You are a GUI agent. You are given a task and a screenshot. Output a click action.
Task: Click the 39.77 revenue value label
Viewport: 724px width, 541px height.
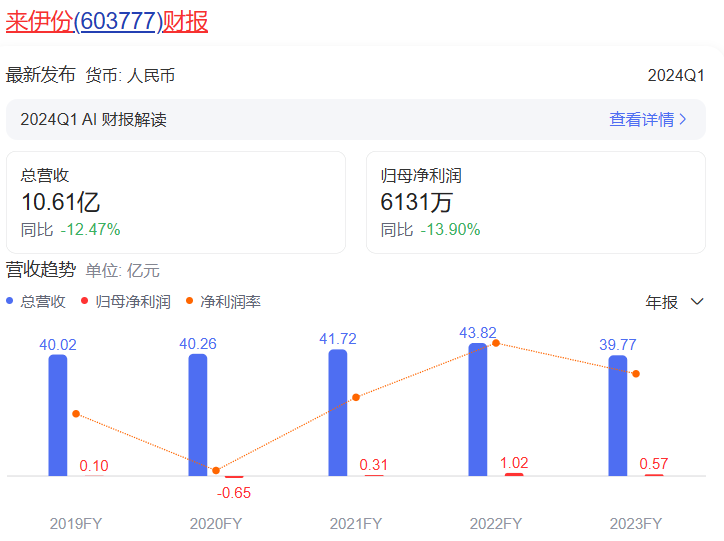click(x=617, y=344)
